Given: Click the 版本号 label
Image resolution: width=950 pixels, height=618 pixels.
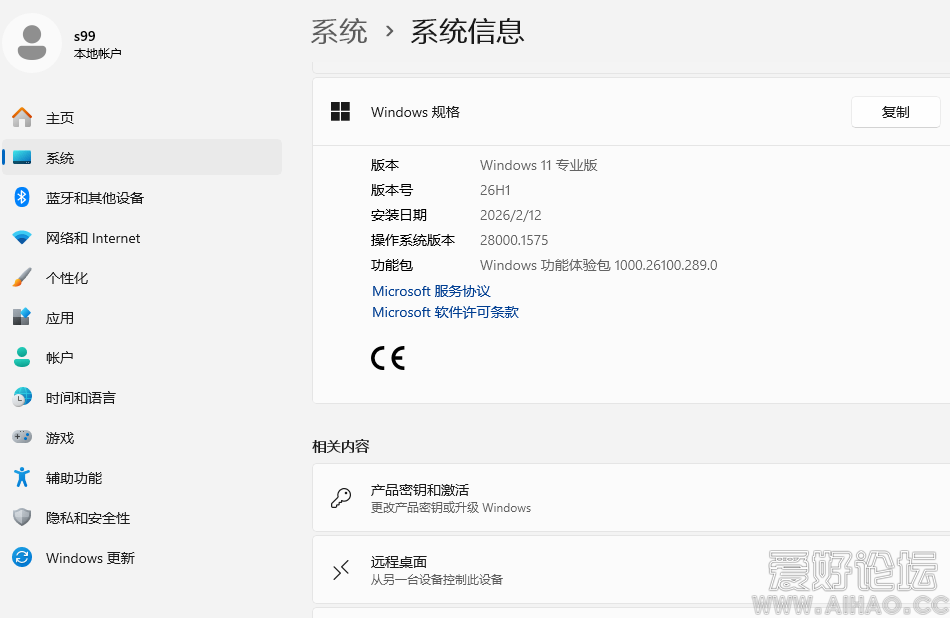Looking at the screenshot, I should pyautogui.click(x=392, y=190).
